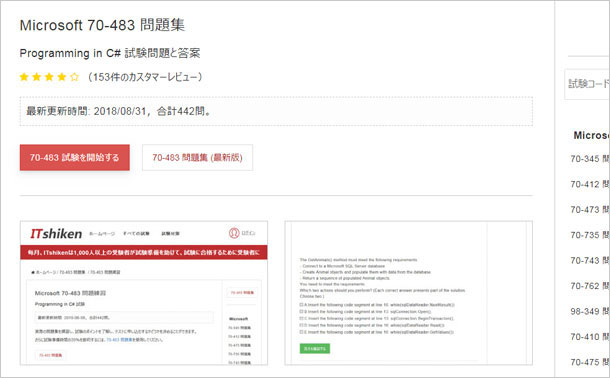Open the 70-473 問題集 sidebar link
Screen dimensions: 610x378
click(x=590, y=210)
